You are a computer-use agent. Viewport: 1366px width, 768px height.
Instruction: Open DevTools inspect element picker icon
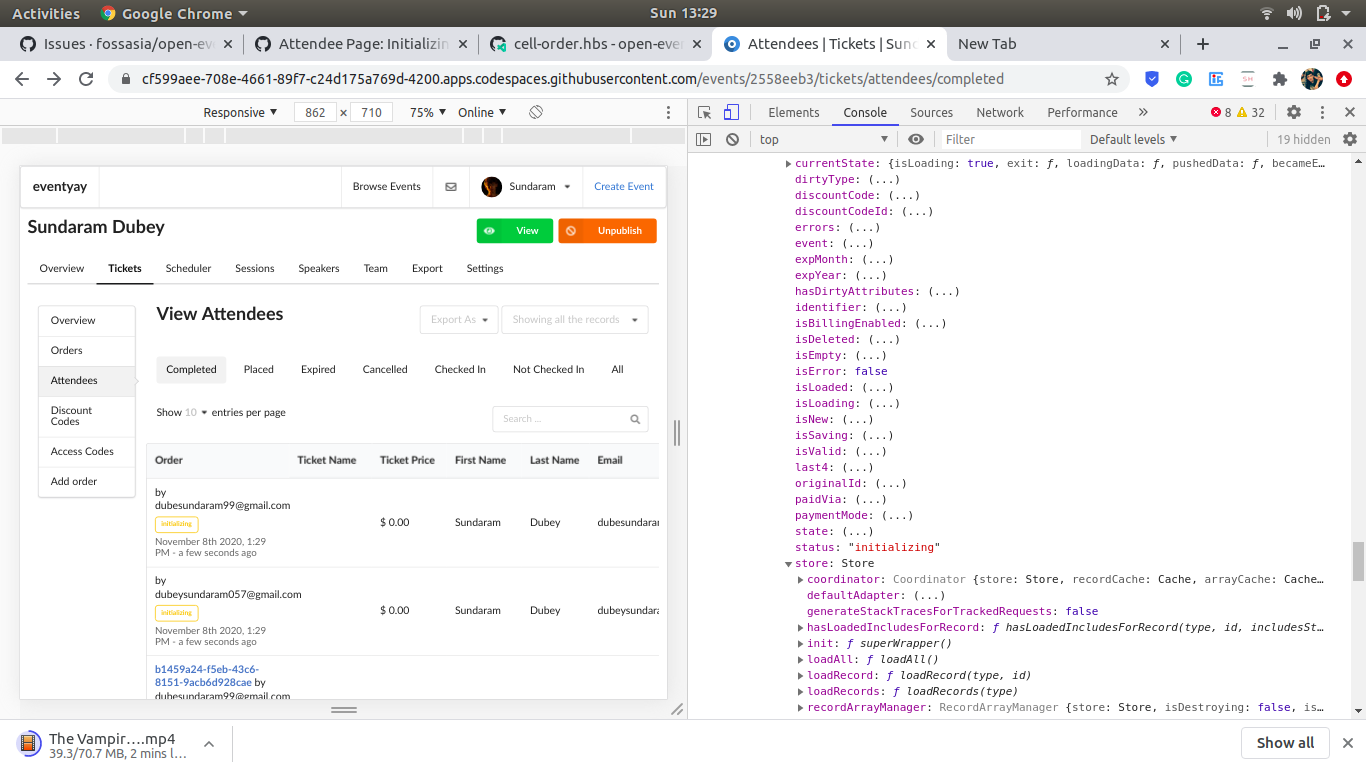coord(705,112)
